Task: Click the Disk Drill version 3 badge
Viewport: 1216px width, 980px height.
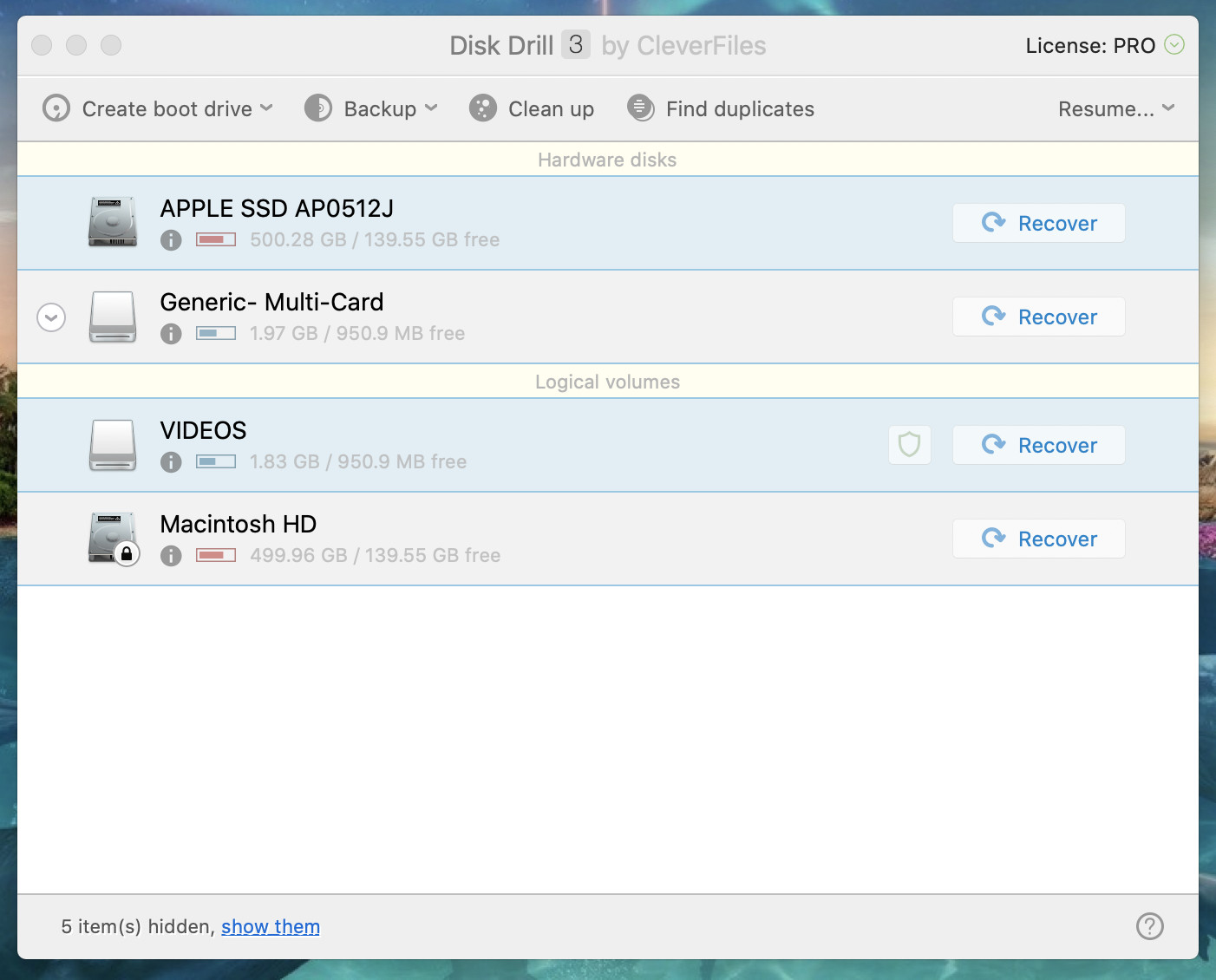Action: click(576, 44)
